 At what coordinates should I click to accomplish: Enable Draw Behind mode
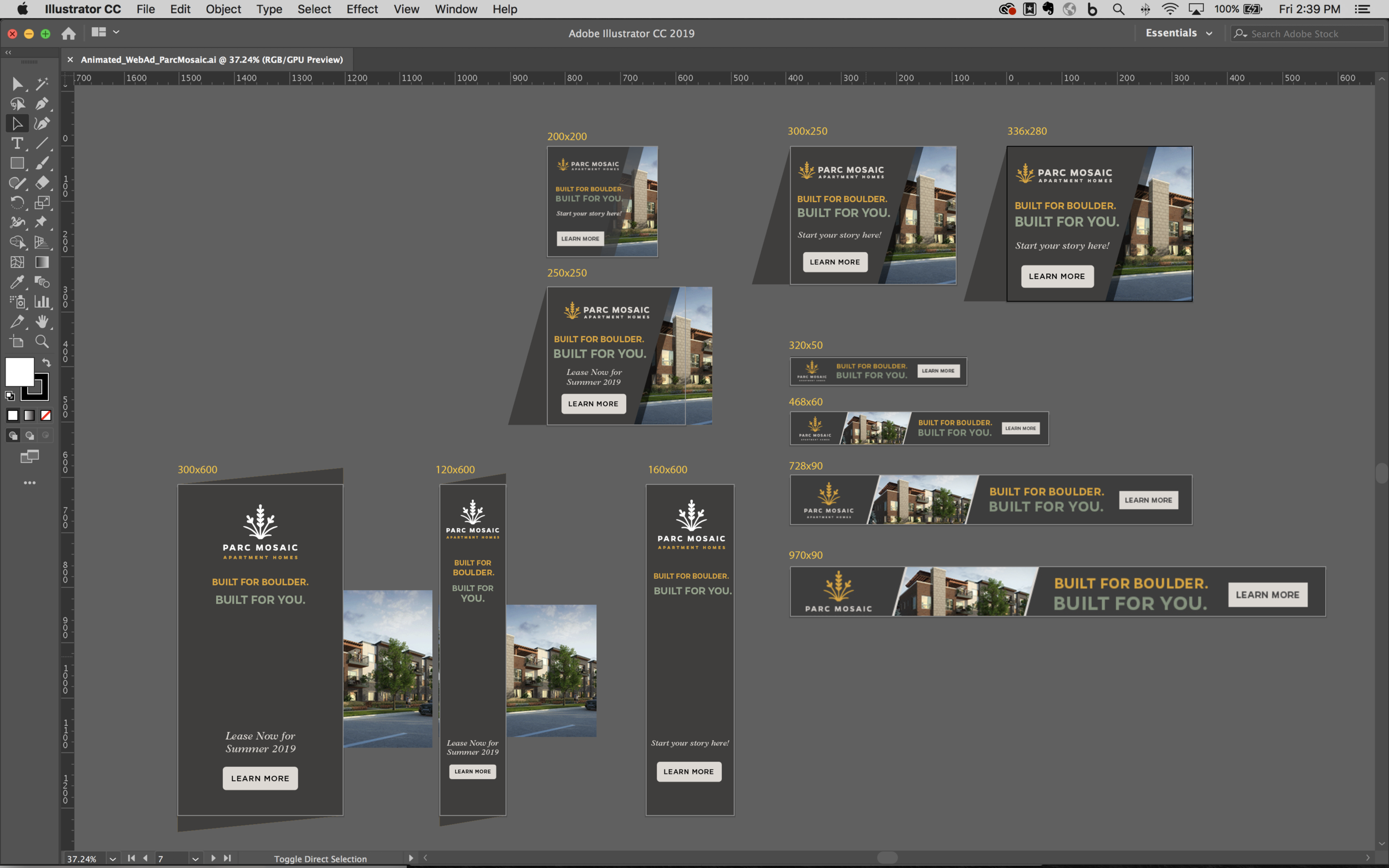[29, 436]
